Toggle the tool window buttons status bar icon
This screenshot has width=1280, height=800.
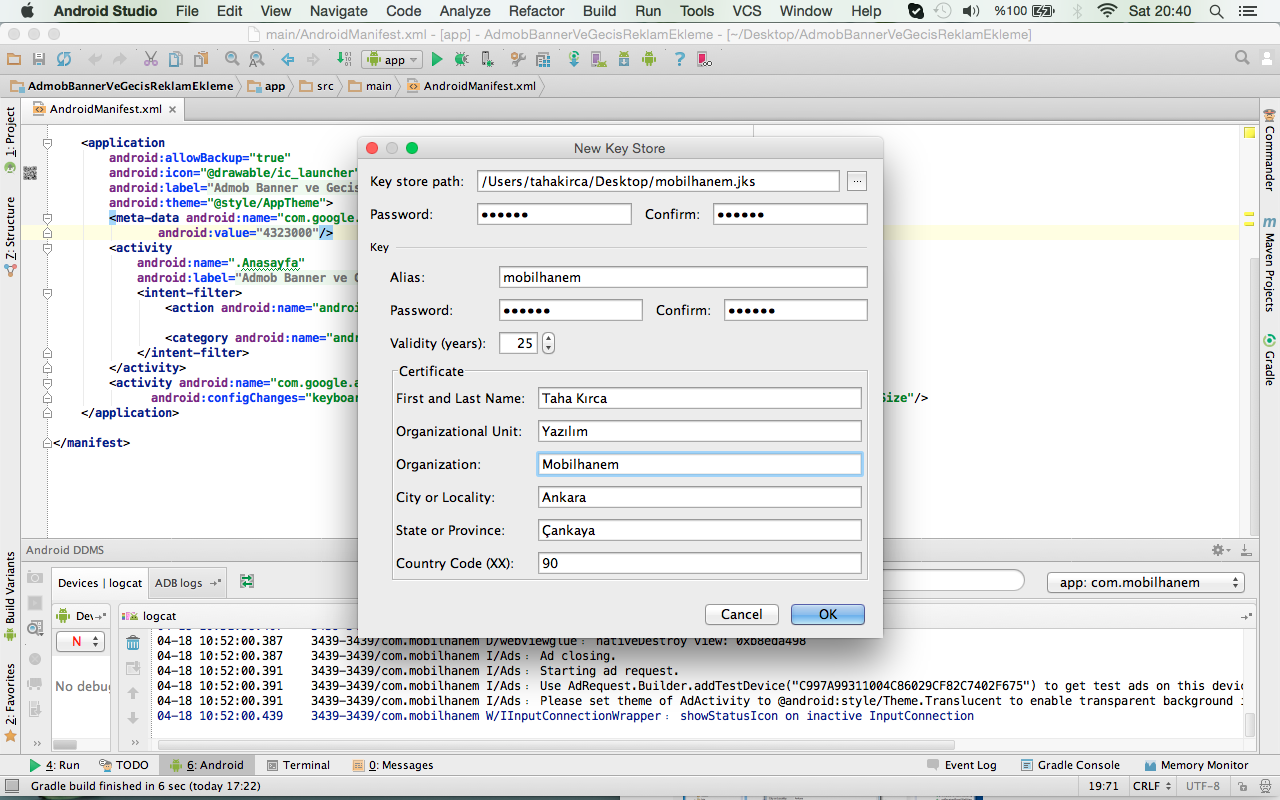pyautogui.click(x=10, y=786)
